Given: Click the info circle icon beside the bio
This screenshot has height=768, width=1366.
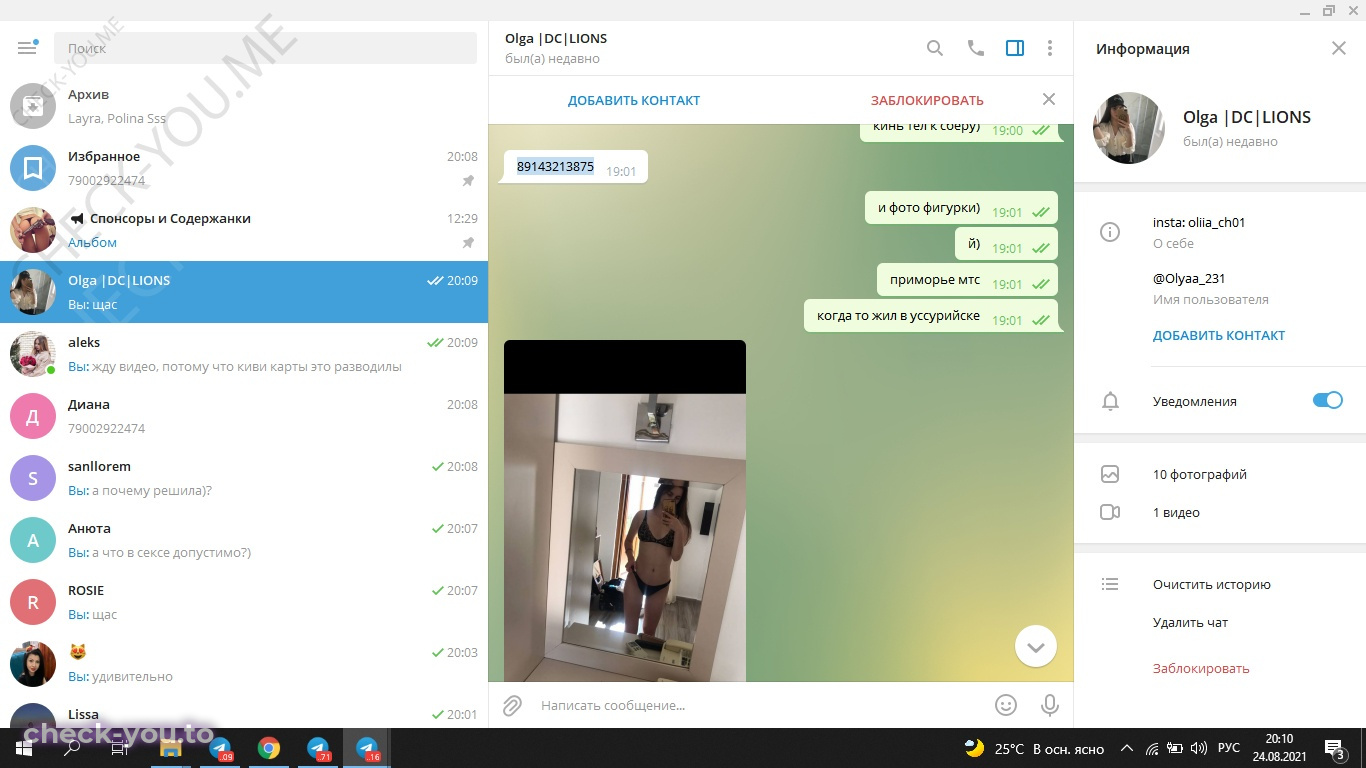Looking at the screenshot, I should point(1110,232).
